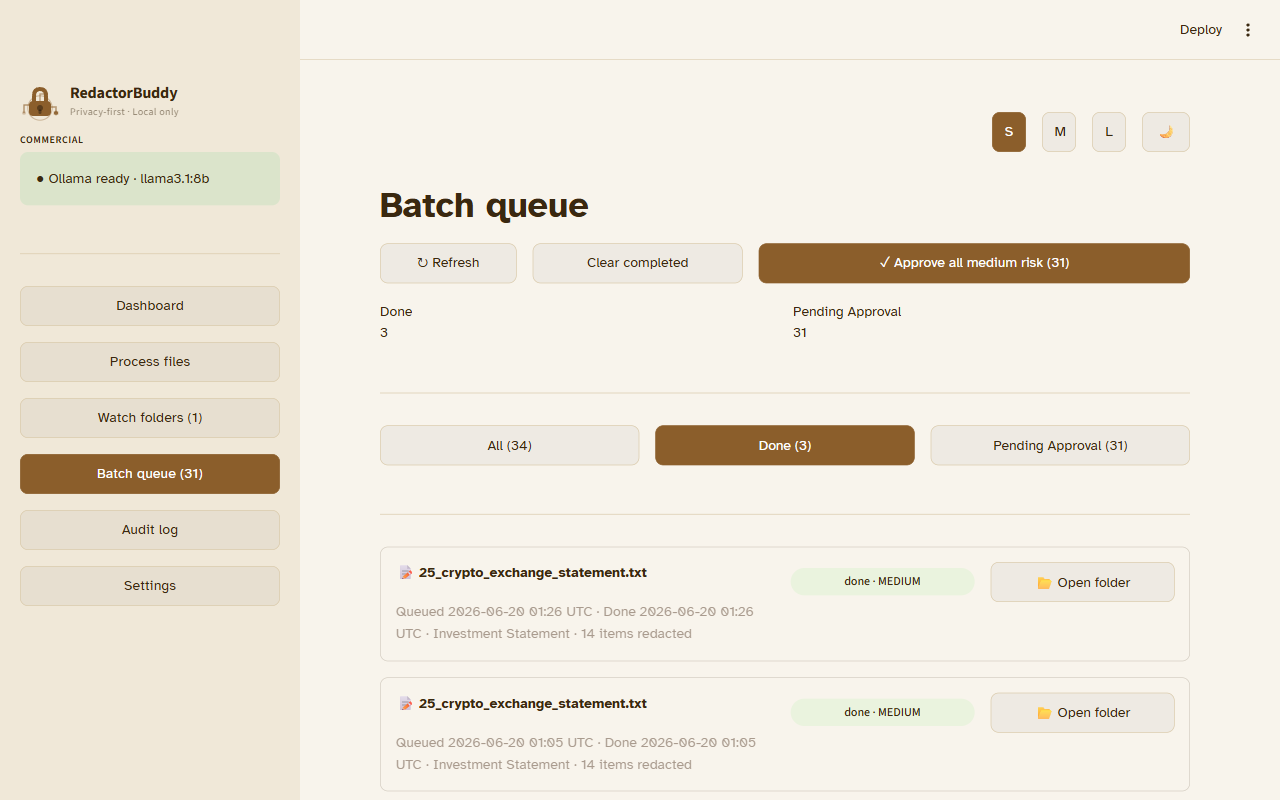Open Watch folders (1) page

point(150,418)
